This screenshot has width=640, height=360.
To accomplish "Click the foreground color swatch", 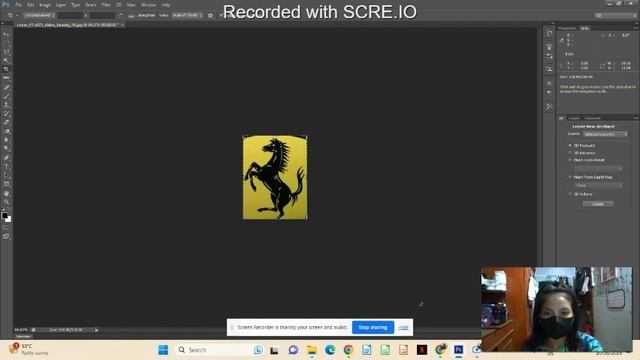I will 4,215.
